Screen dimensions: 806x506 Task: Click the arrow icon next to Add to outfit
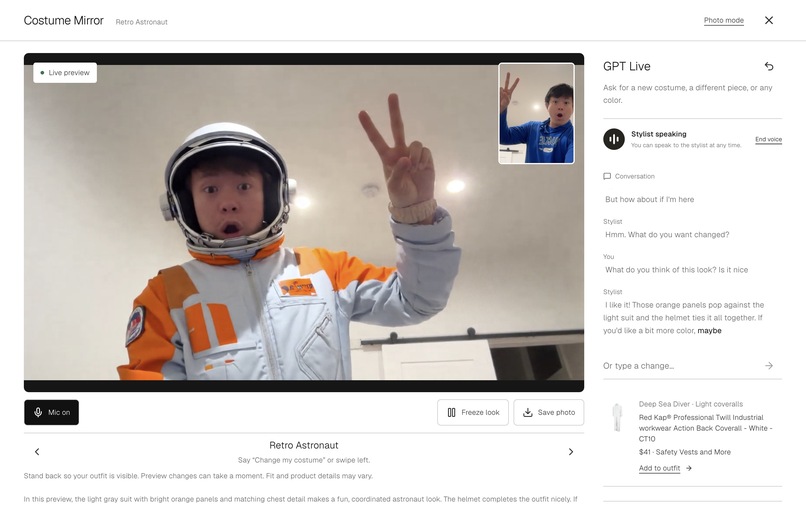click(689, 468)
